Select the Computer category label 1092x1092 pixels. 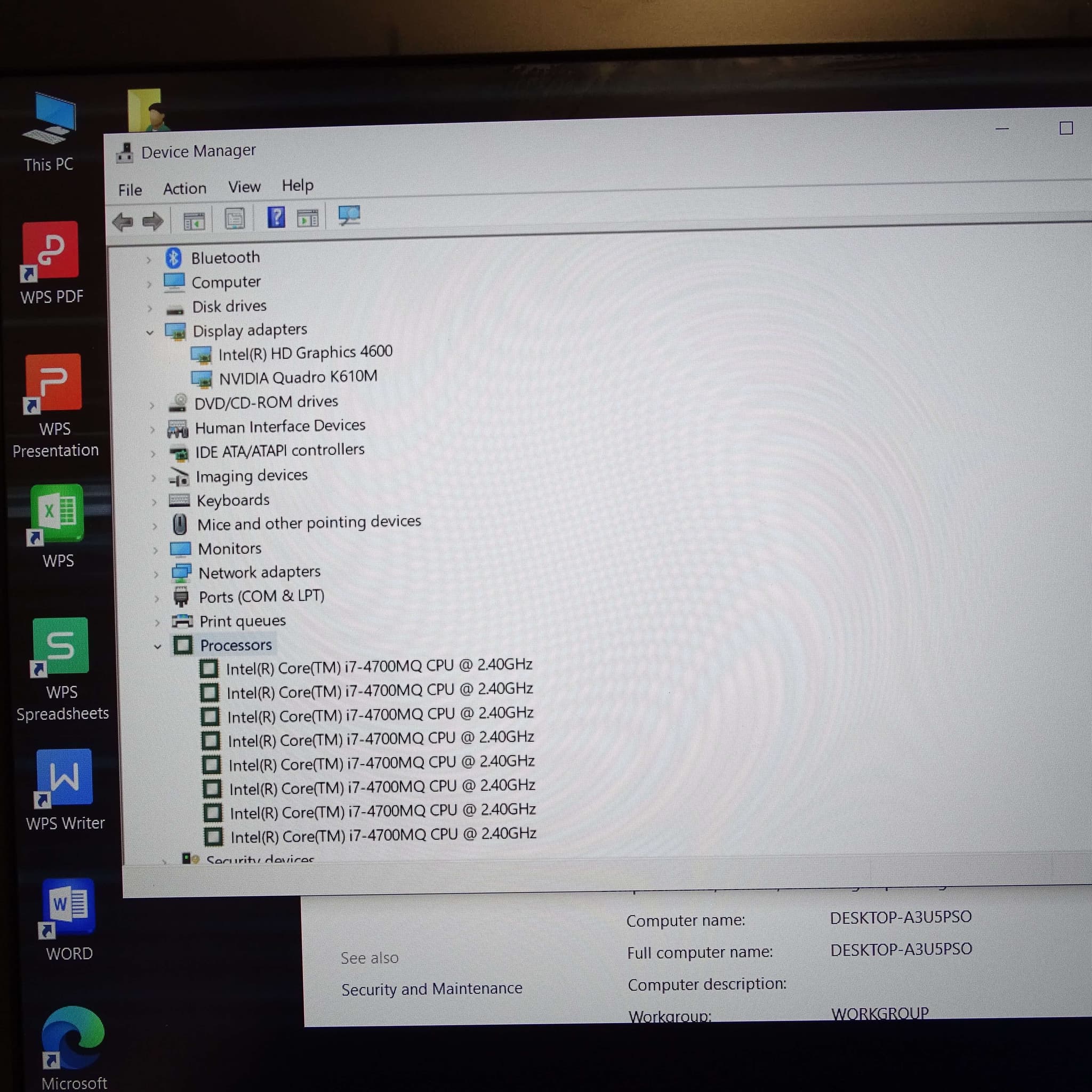click(226, 282)
